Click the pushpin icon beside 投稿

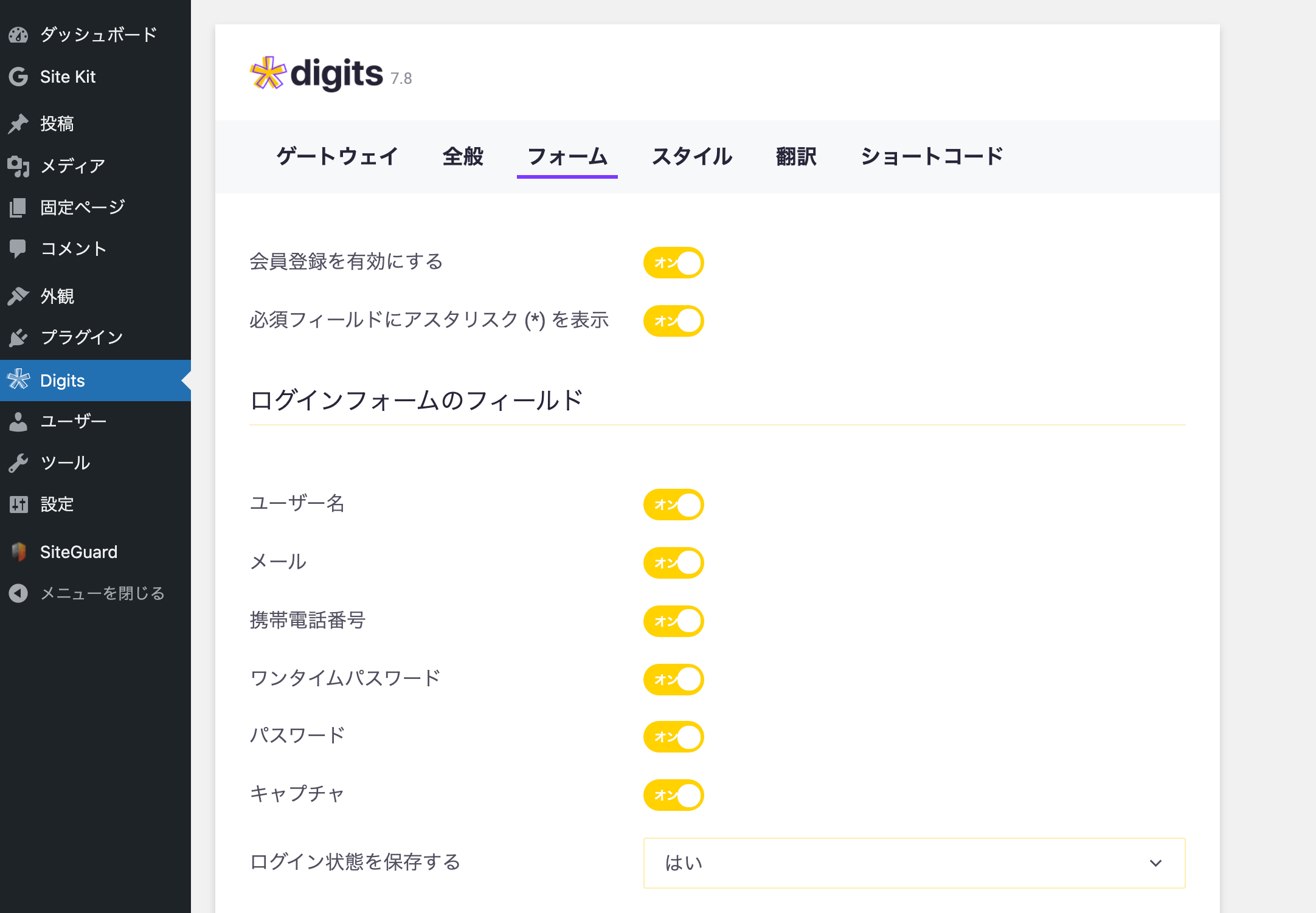tap(18, 123)
